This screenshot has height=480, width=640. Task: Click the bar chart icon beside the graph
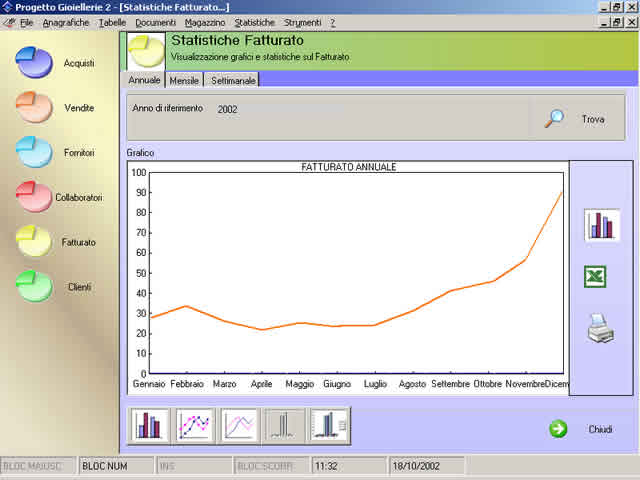602,225
